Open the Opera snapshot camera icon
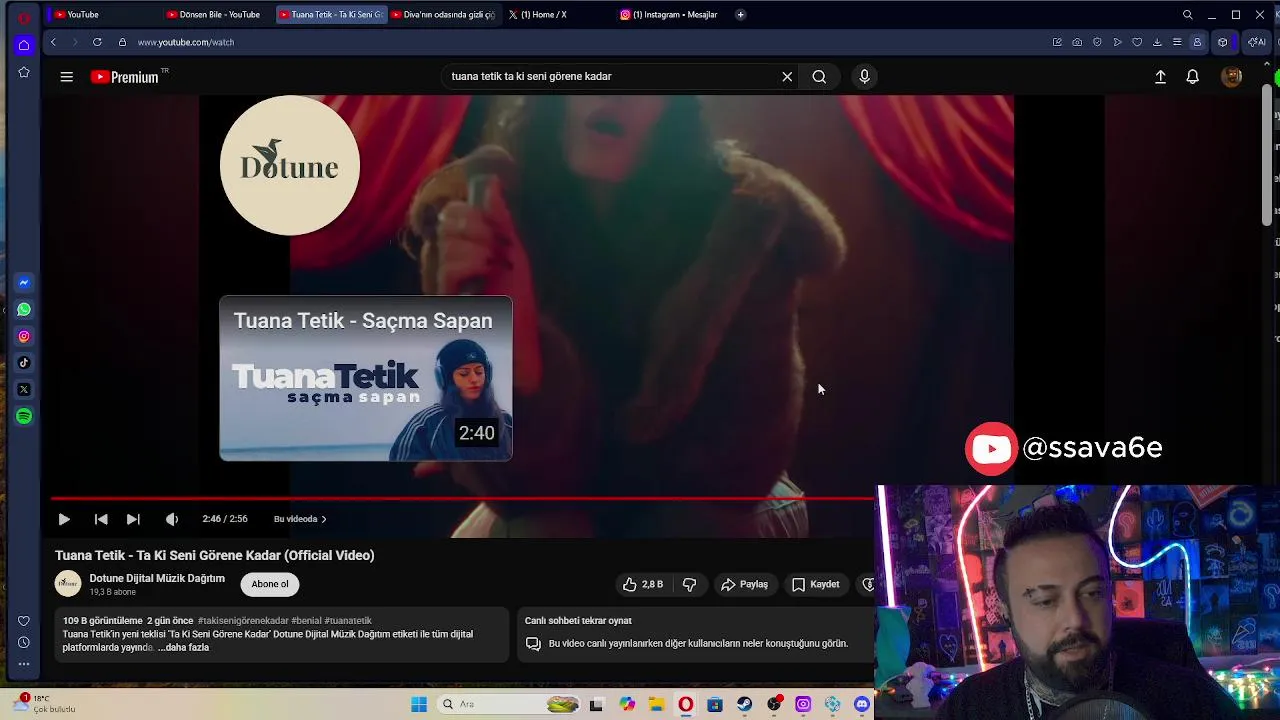1280x720 pixels. (x=1077, y=42)
